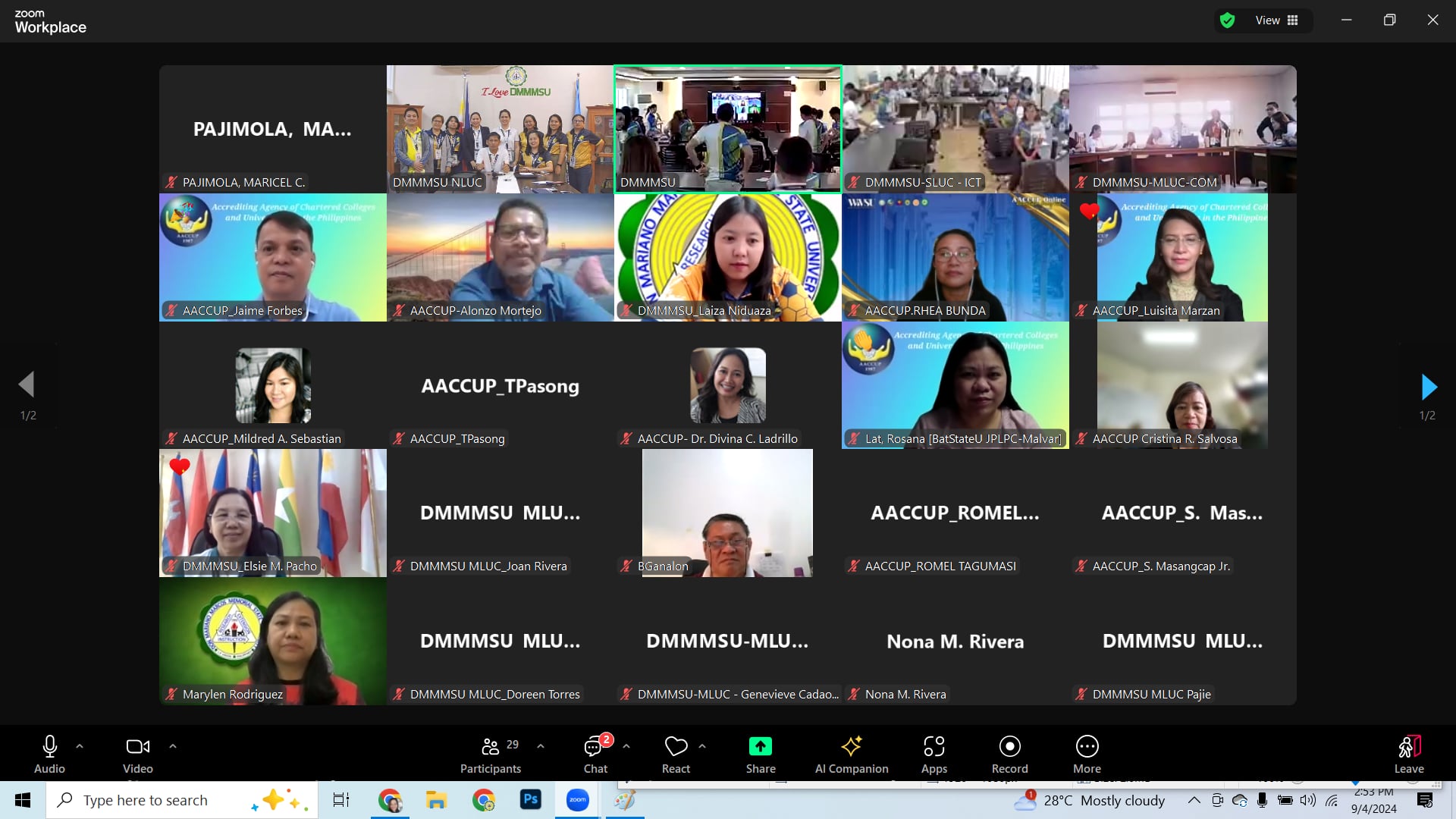Show hidden system tray icons
The image size is (1456, 819).
click(1194, 800)
